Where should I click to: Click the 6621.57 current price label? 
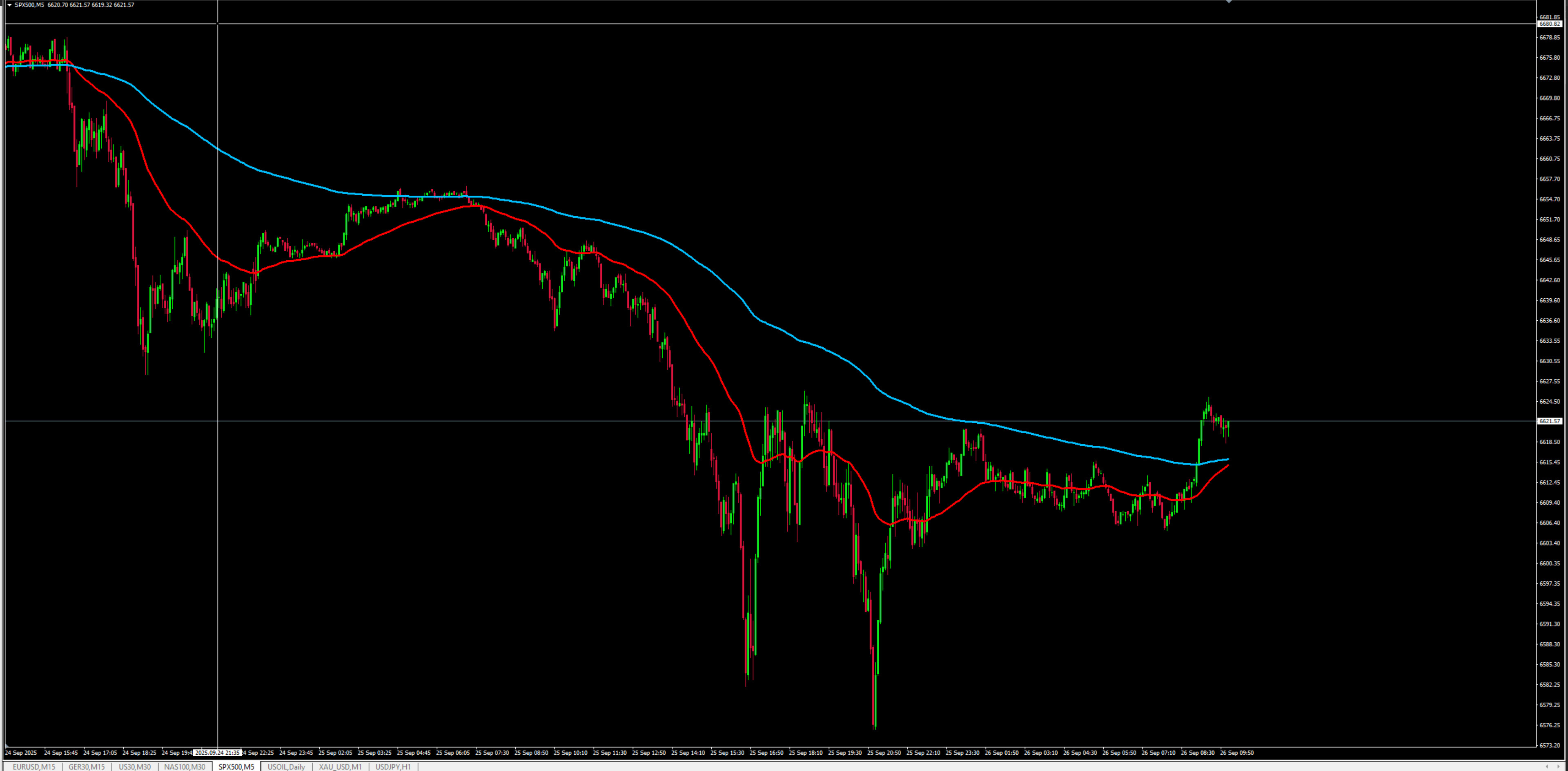pos(1549,421)
